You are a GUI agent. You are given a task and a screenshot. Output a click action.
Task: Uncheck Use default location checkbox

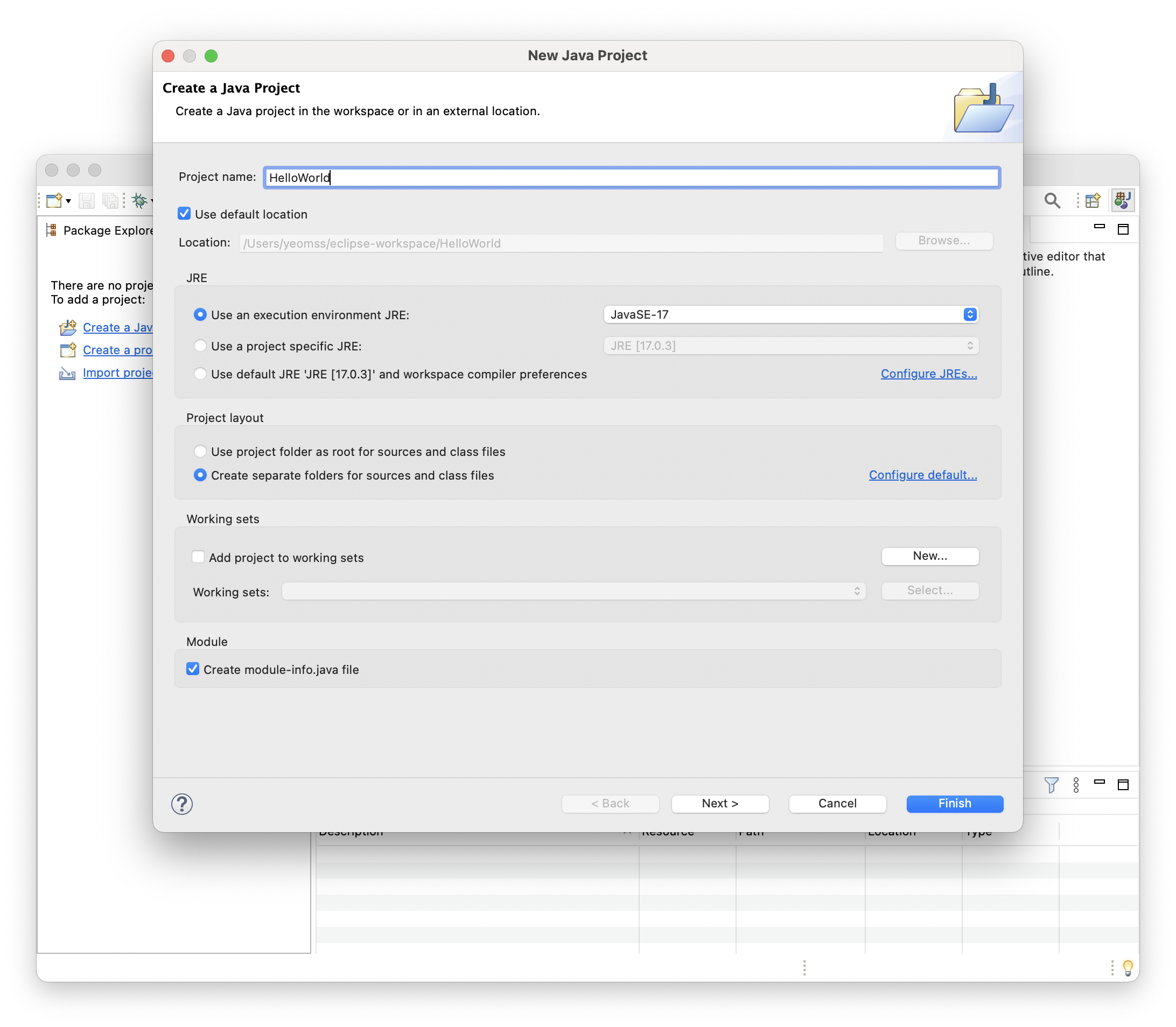pos(184,214)
